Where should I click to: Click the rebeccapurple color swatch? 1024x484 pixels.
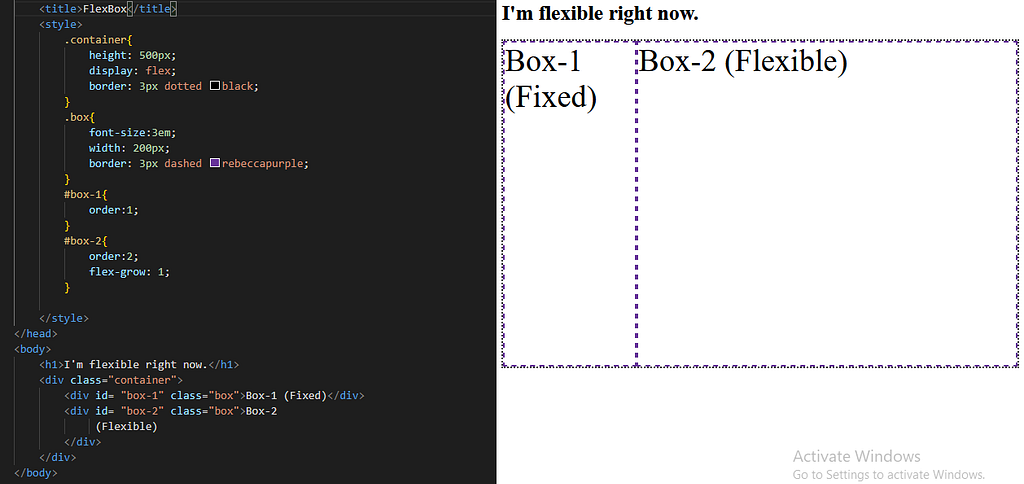[x=215, y=163]
